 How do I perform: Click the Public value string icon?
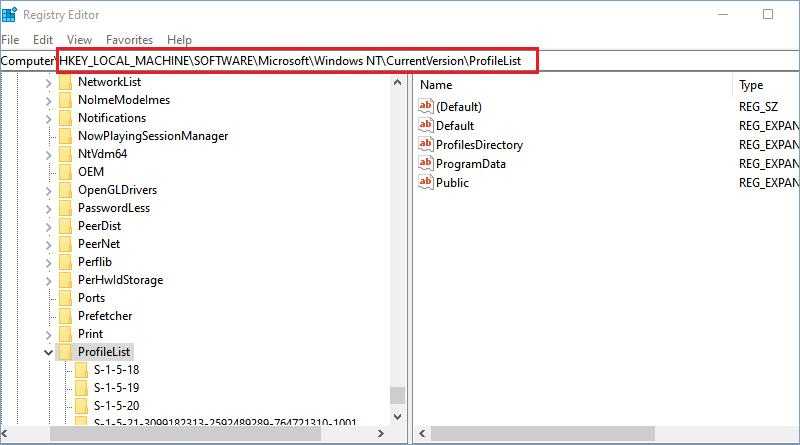[426, 182]
